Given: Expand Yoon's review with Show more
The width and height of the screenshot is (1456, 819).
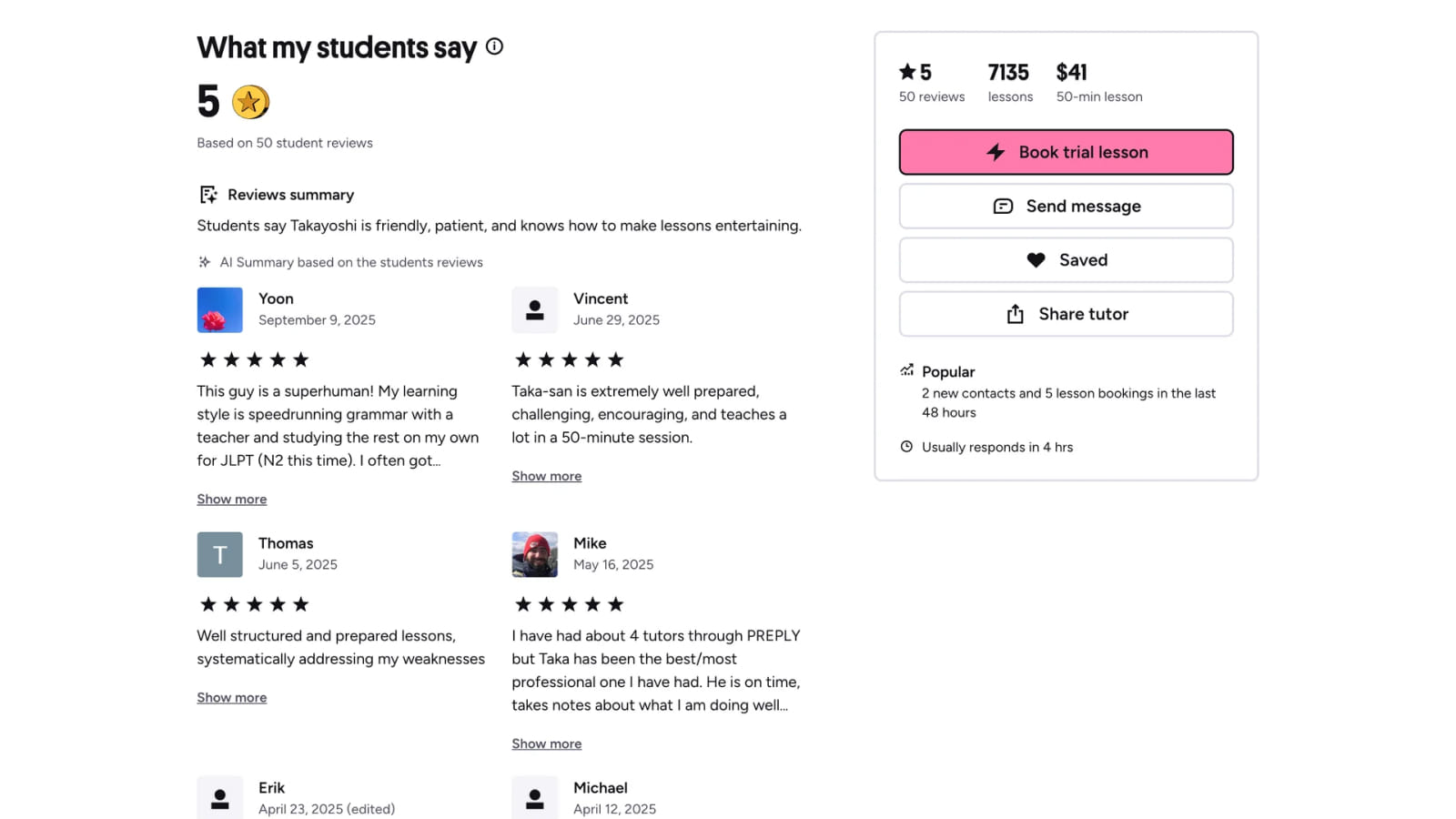Looking at the screenshot, I should point(232,499).
